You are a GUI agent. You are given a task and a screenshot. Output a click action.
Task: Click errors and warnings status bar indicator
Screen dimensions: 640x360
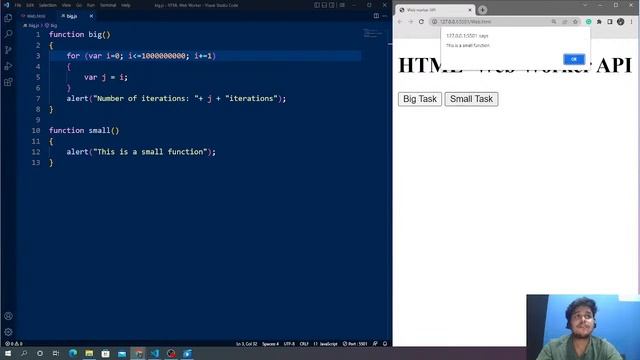(x=13, y=344)
